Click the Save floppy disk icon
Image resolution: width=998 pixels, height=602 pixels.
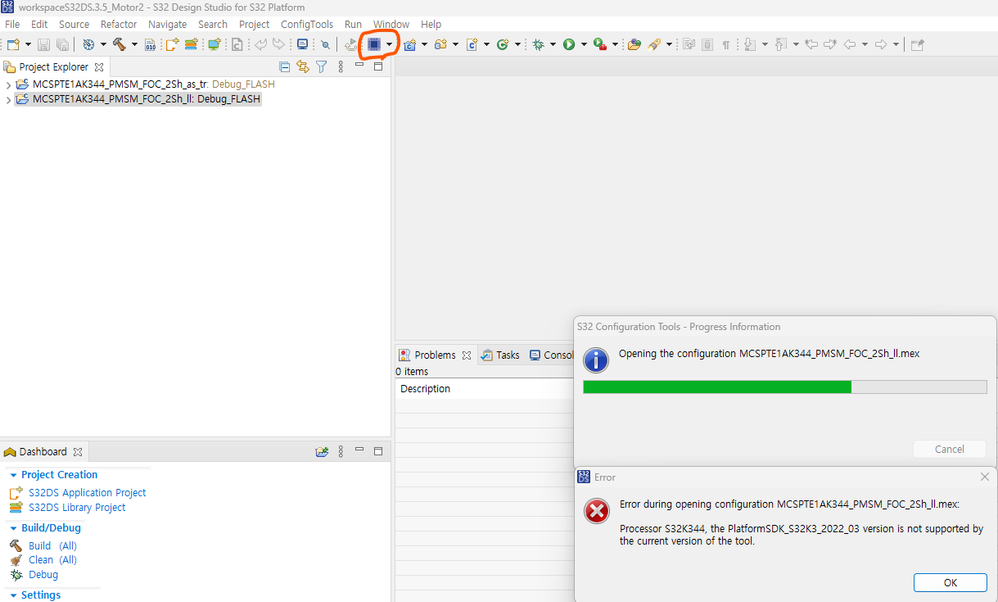(x=43, y=45)
